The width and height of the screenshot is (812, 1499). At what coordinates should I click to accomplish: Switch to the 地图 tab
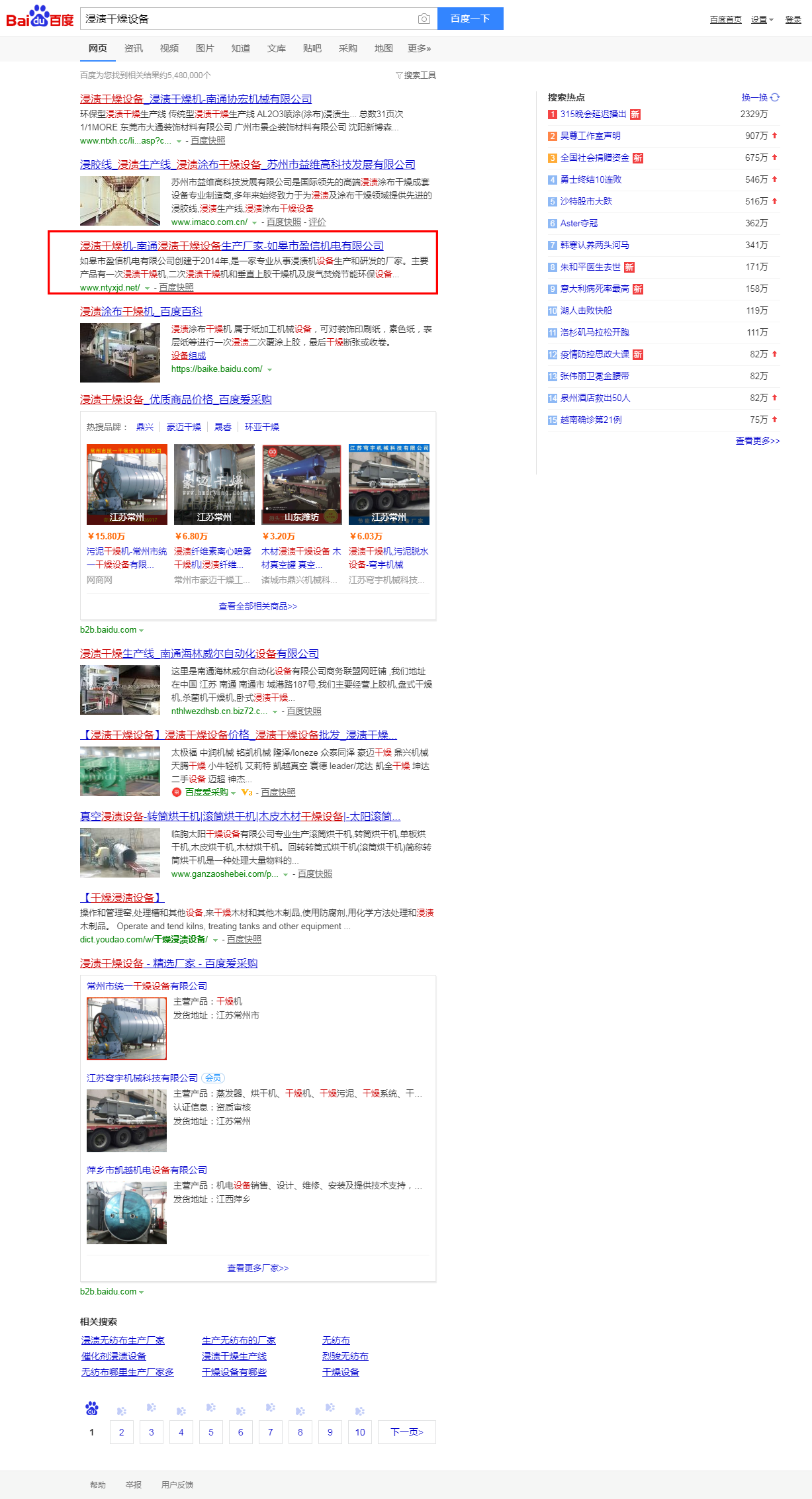pyautogui.click(x=384, y=48)
